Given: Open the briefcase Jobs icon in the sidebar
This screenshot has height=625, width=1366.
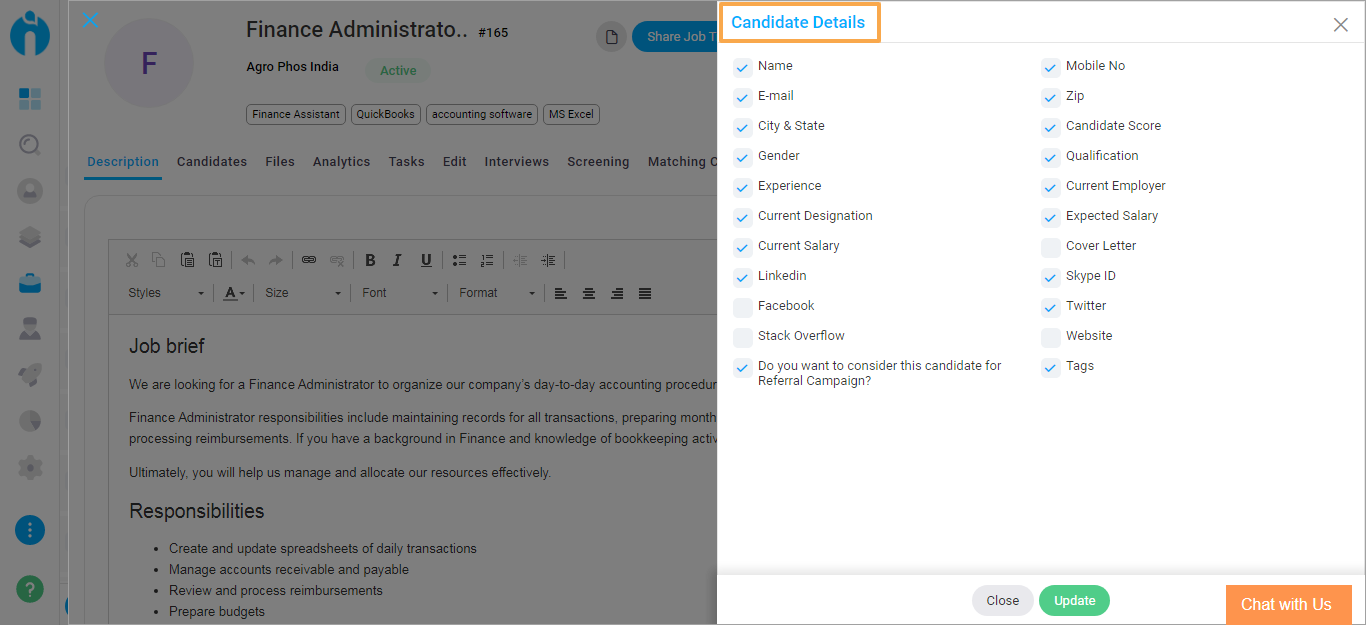Looking at the screenshot, I should click(x=30, y=283).
